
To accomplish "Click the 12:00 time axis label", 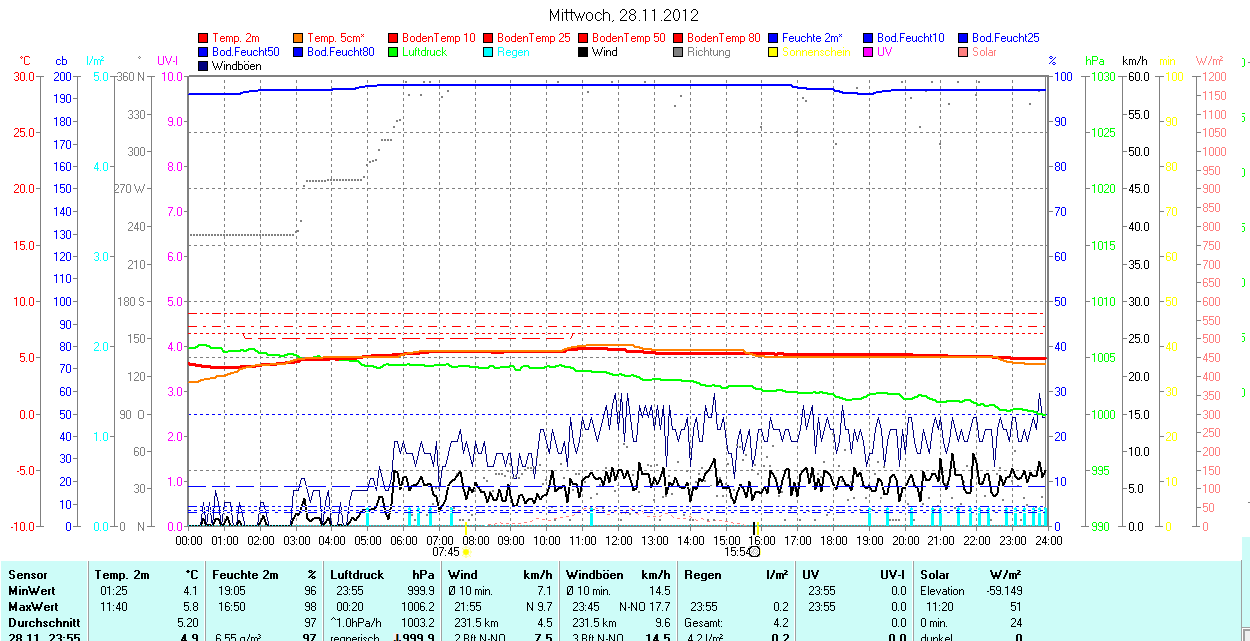I will pos(618,541).
